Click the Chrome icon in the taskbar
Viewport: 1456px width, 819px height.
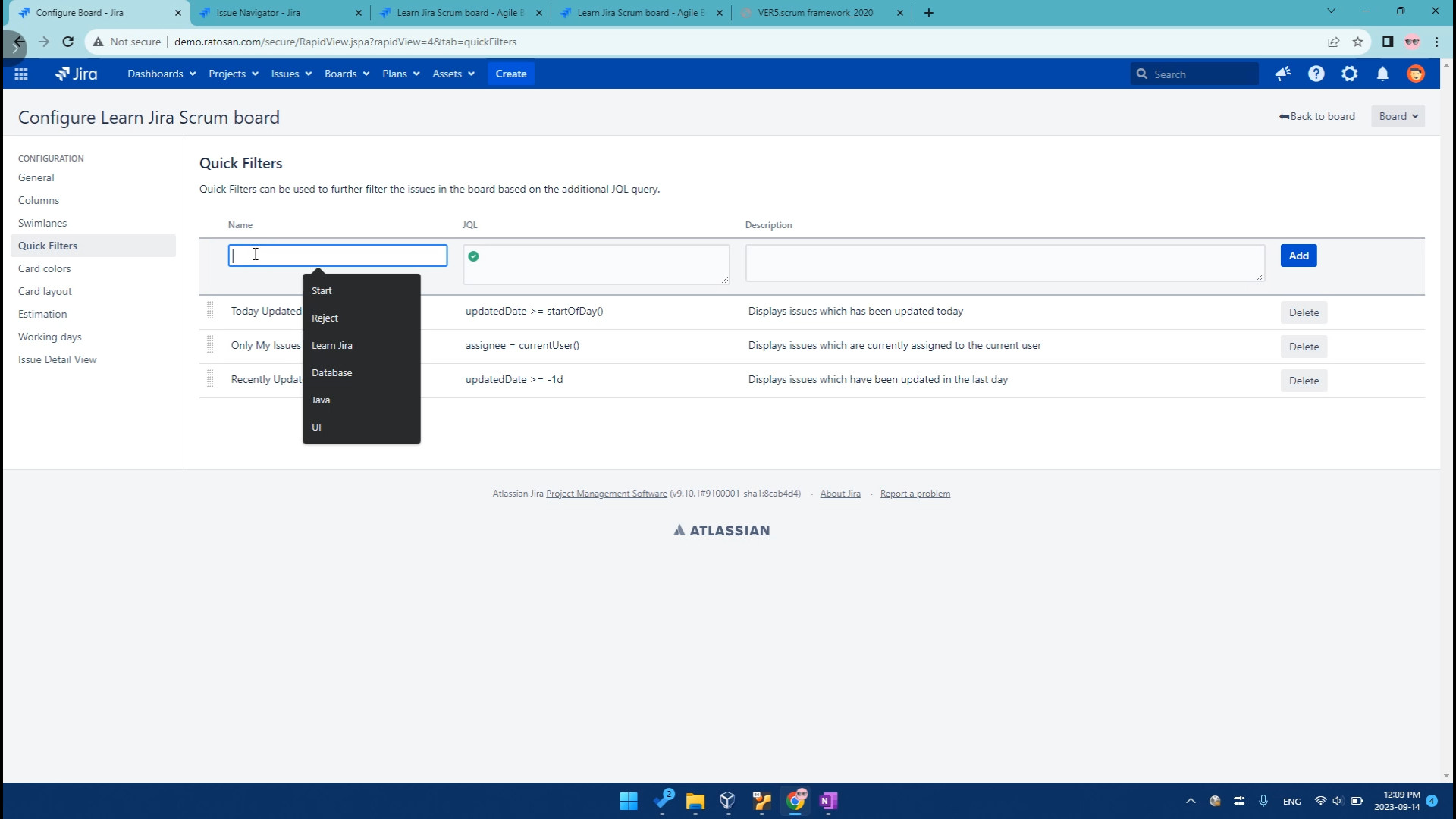click(x=795, y=801)
